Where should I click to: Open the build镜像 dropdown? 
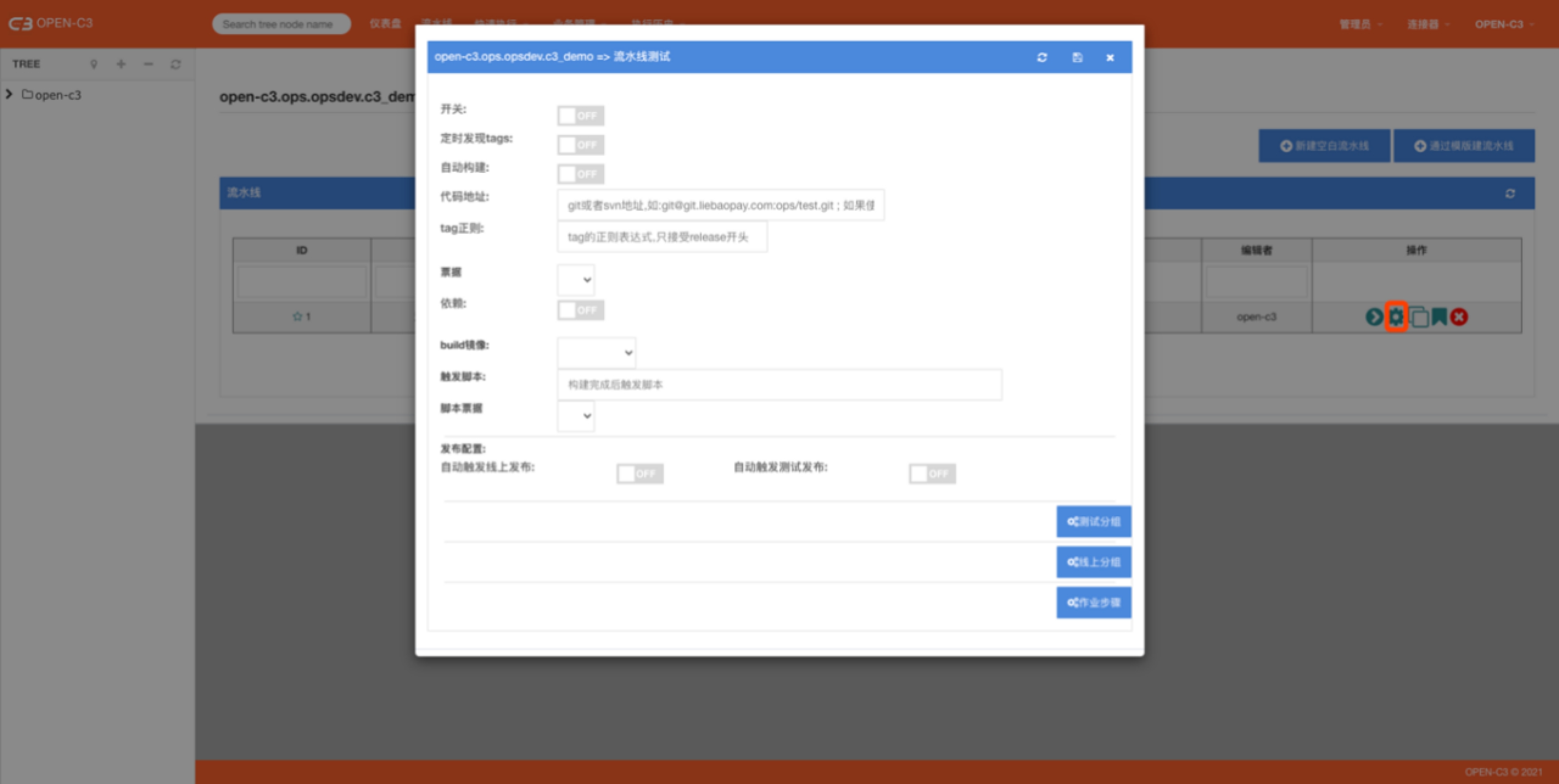pos(596,352)
